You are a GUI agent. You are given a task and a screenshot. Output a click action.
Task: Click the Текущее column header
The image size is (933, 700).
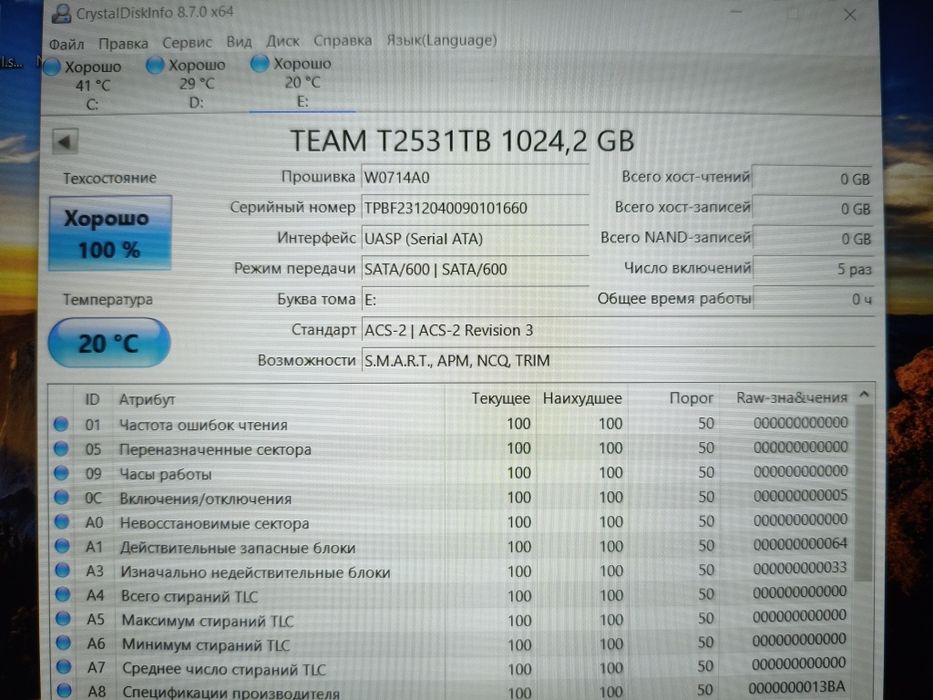(x=490, y=398)
